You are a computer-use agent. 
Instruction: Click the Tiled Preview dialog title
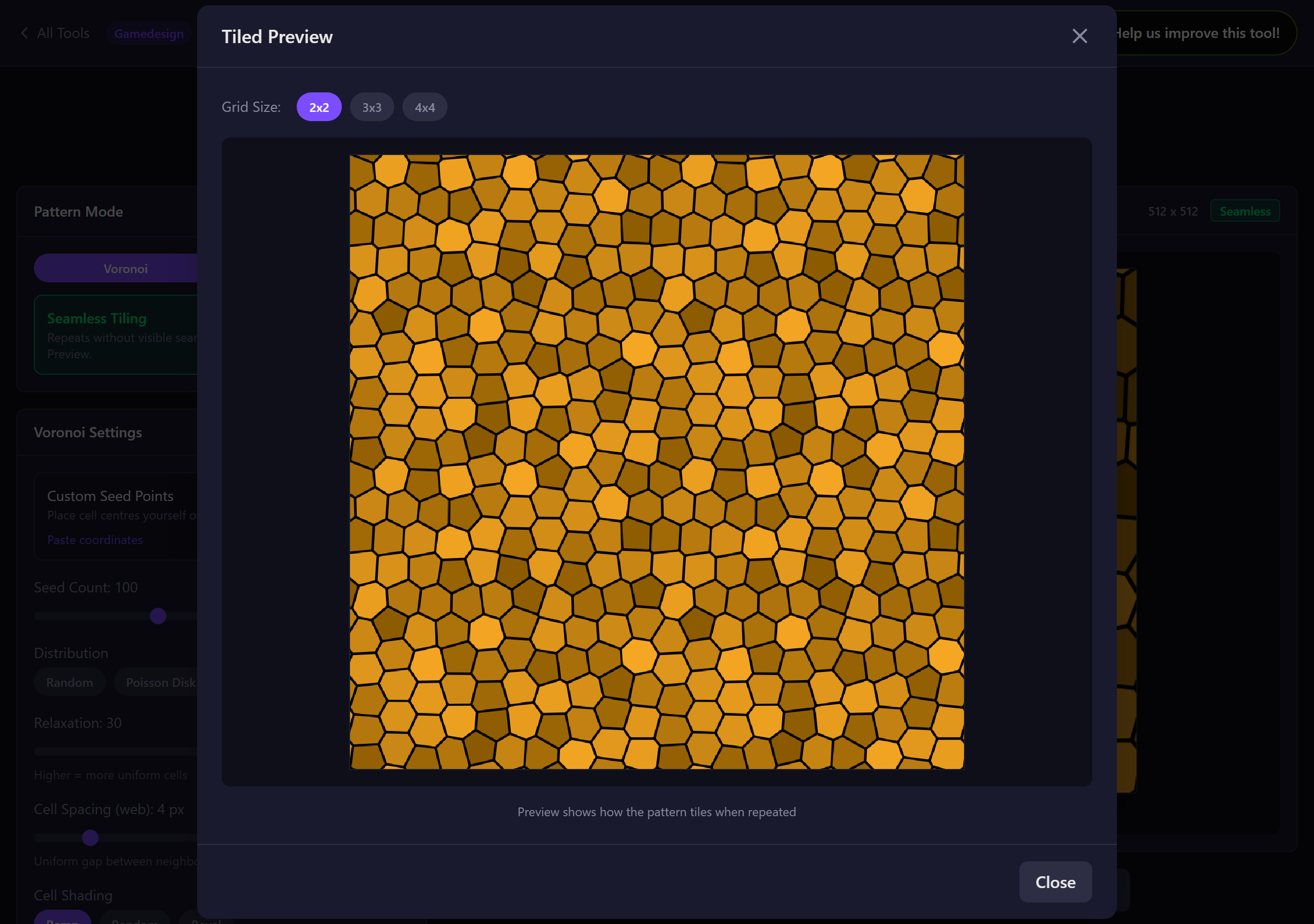pos(277,36)
